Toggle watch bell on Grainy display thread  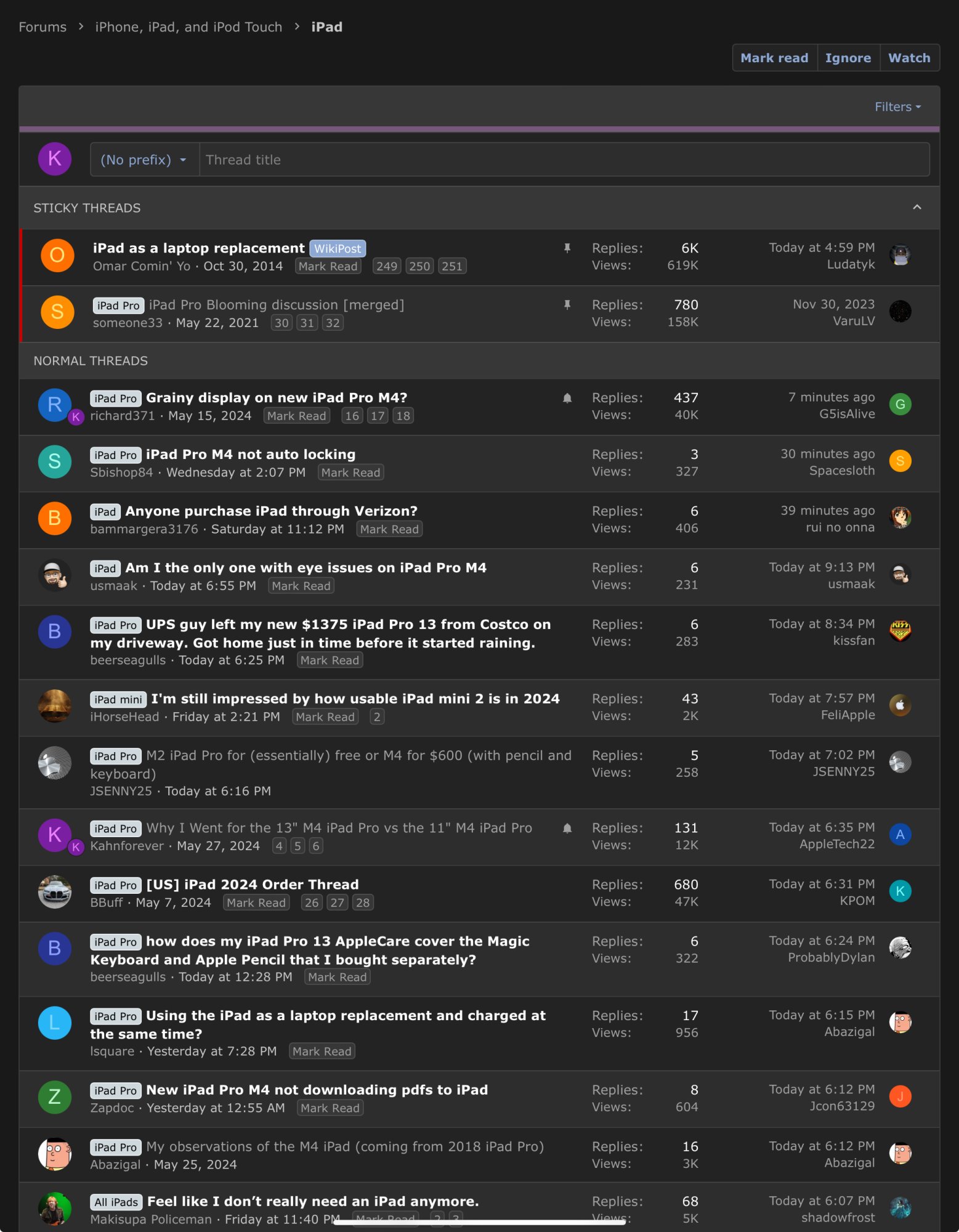(567, 398)
